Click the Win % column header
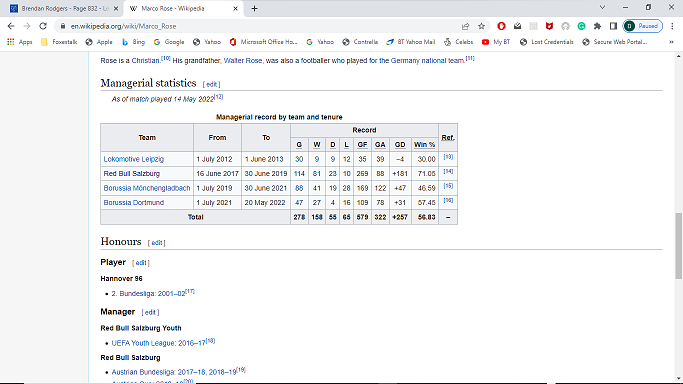This screenshot has width=683, height=384. 424,145
